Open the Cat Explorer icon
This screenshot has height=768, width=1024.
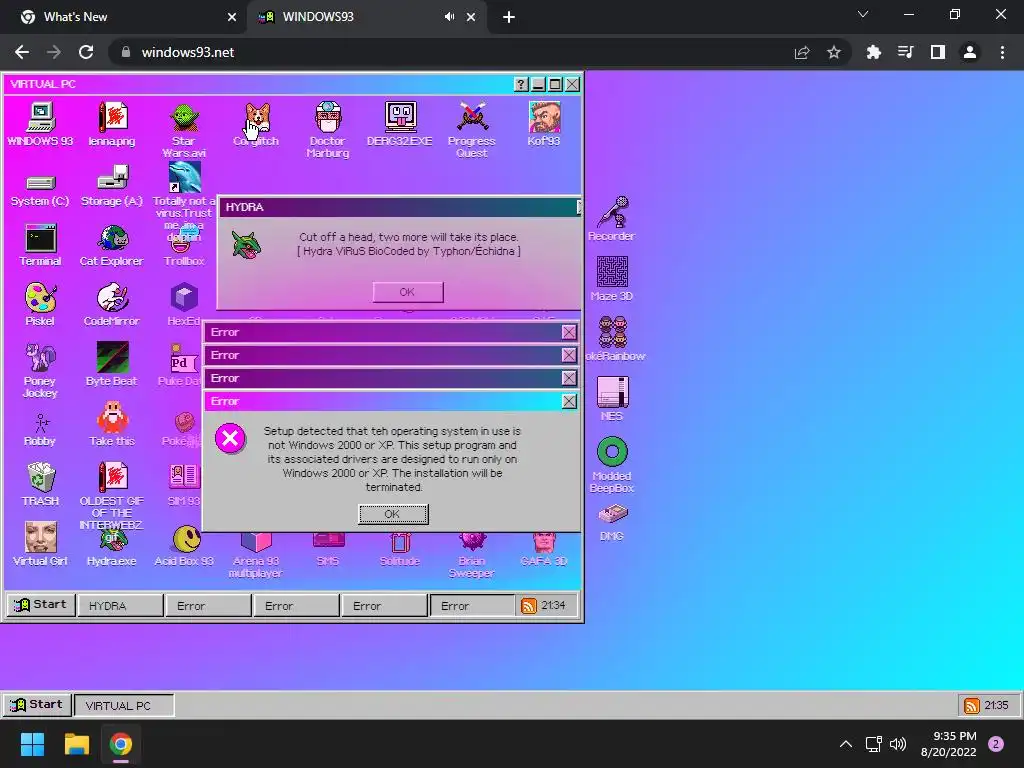(x=112, y=238)
